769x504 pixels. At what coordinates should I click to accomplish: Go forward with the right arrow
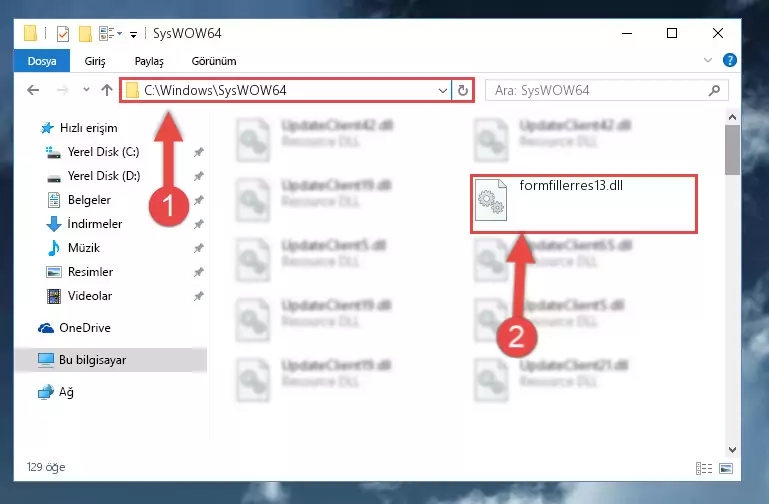62,90
